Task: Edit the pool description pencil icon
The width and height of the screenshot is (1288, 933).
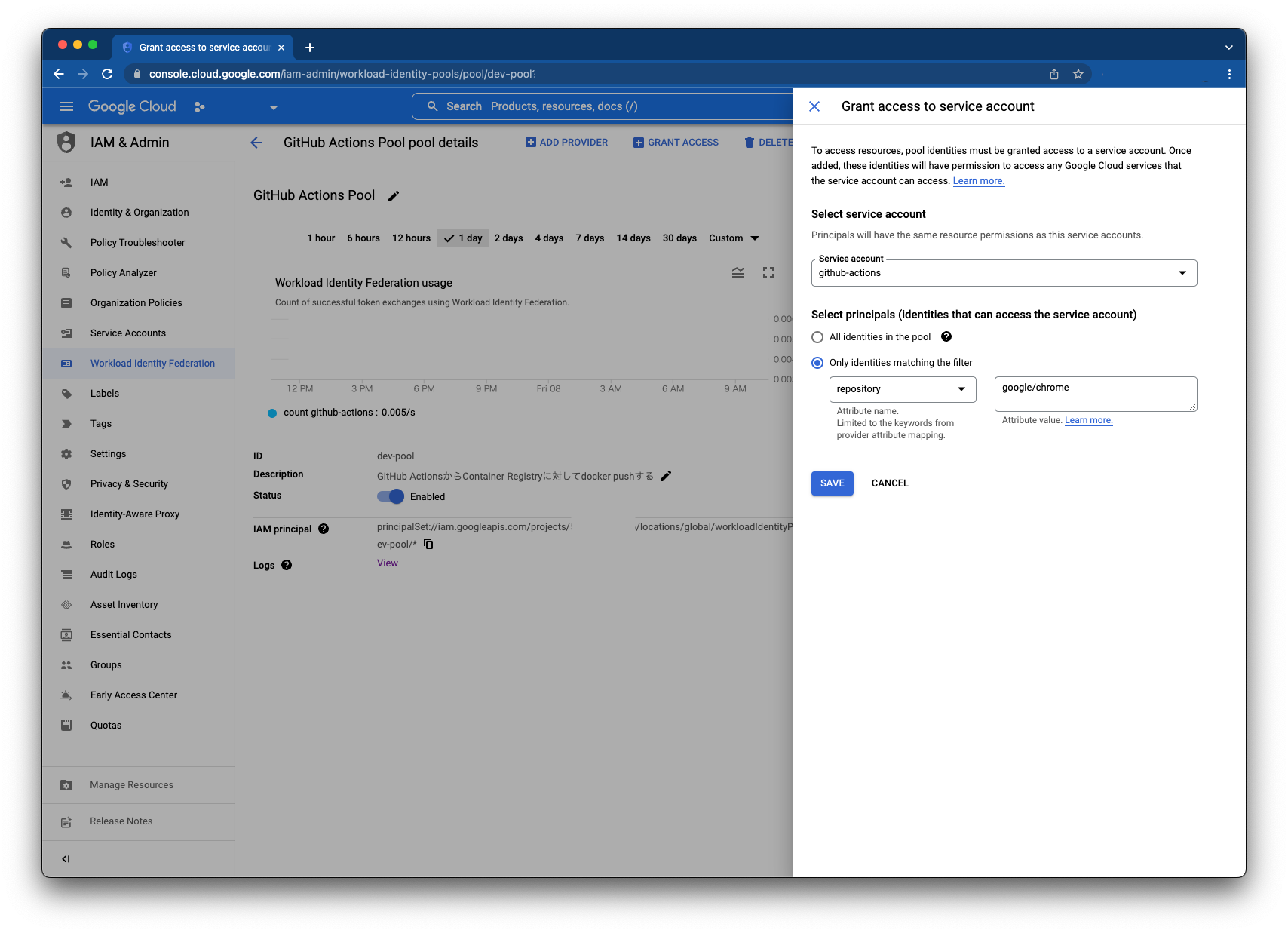Action: point(666,476)
